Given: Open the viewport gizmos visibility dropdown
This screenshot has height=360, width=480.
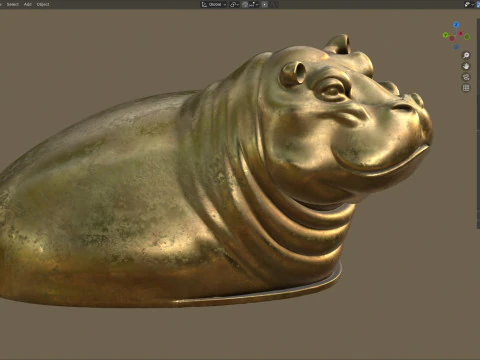Looking at the screenshot, I should click(x=469, y=4).
